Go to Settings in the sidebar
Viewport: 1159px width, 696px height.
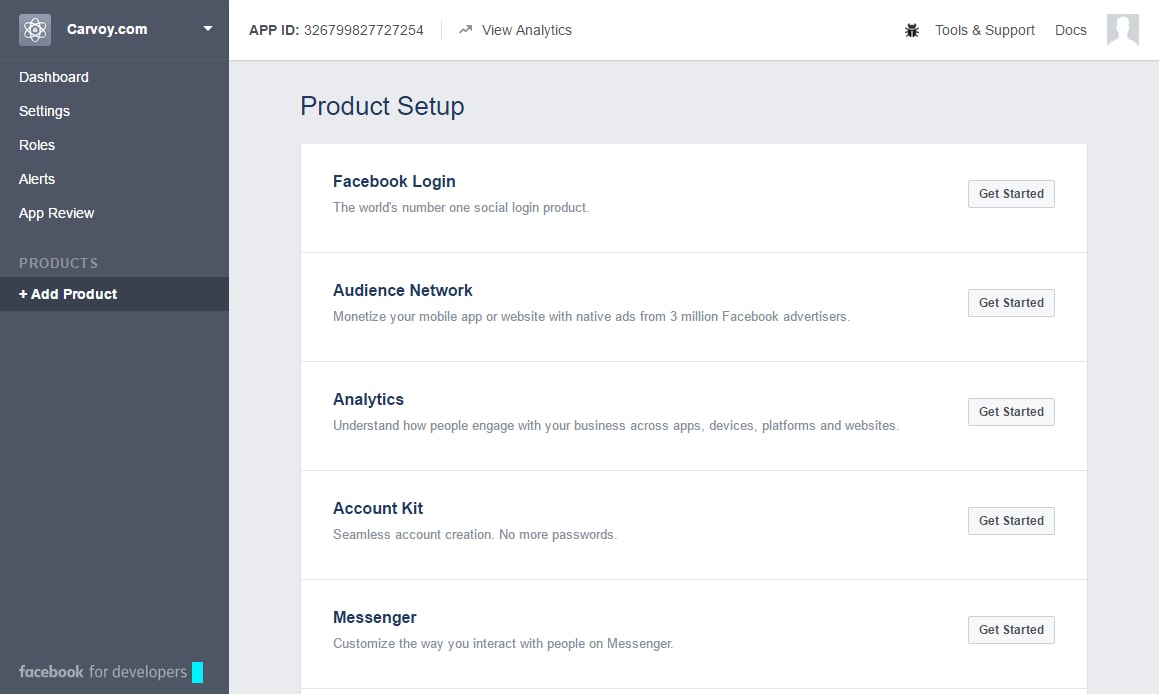click(x=45, y=111)
